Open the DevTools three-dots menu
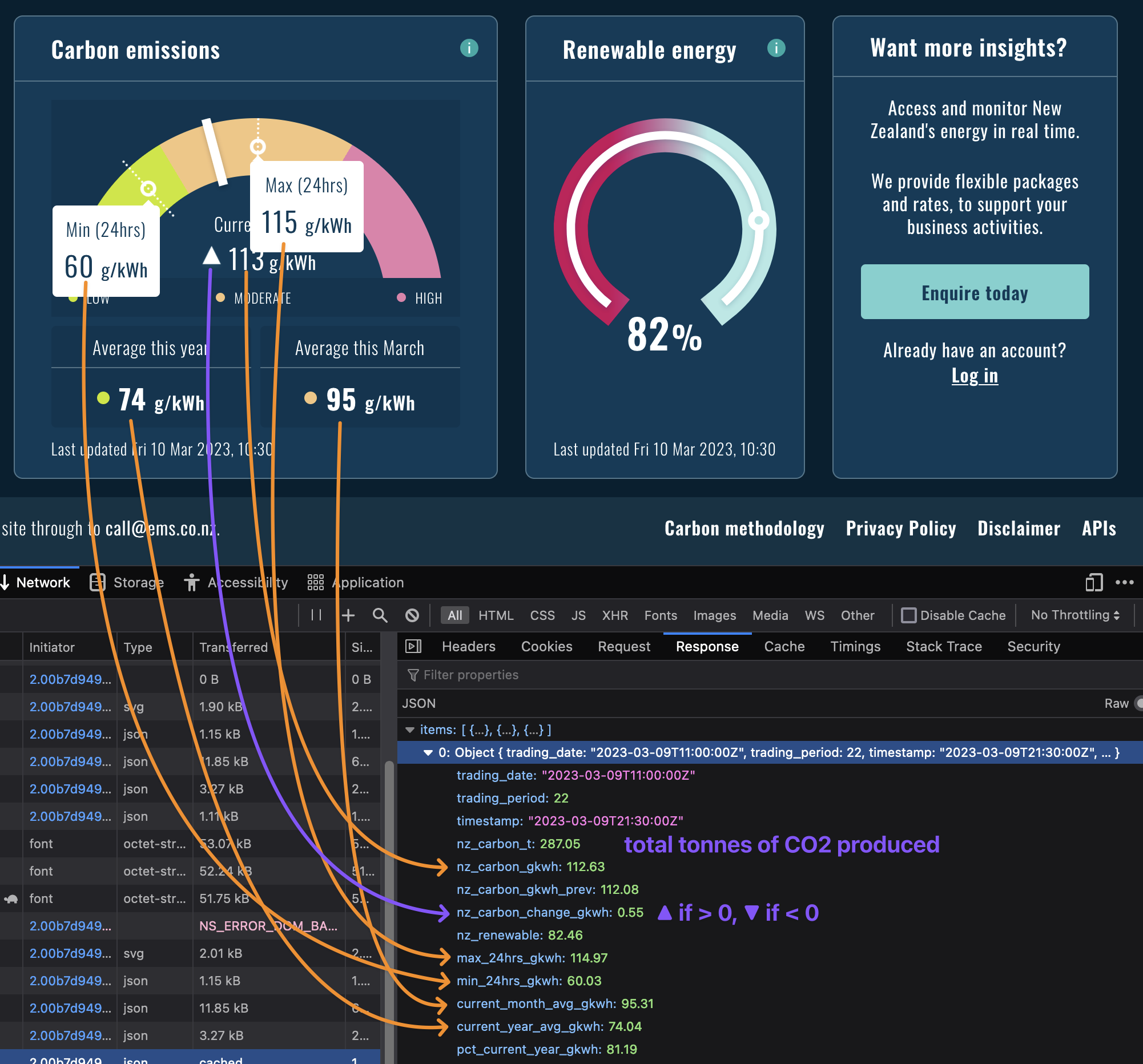Image resolution: width=1143 pixels, height=1064 pixels. 1125,582
